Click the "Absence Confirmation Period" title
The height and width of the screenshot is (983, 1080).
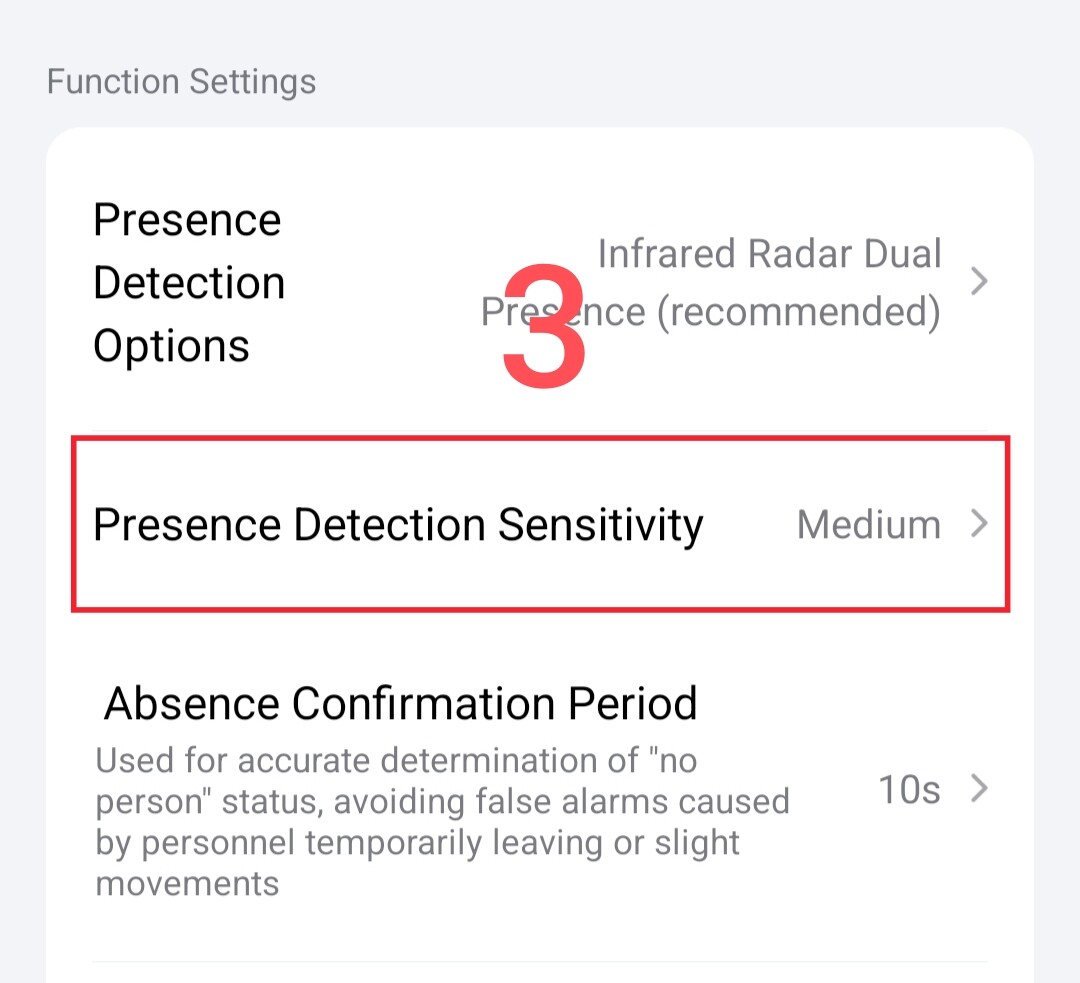[x=401, y=704]
